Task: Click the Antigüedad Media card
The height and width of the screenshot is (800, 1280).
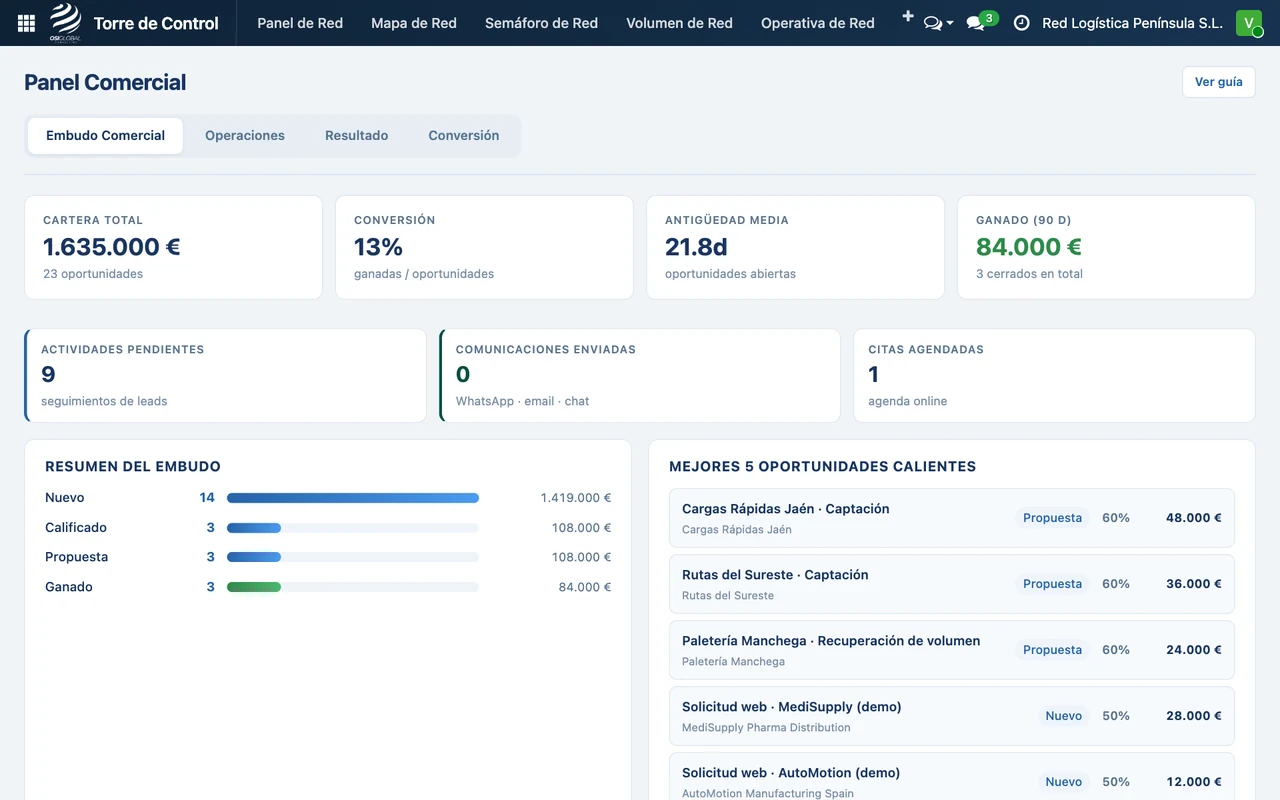Action: click(x=795, y=247)
